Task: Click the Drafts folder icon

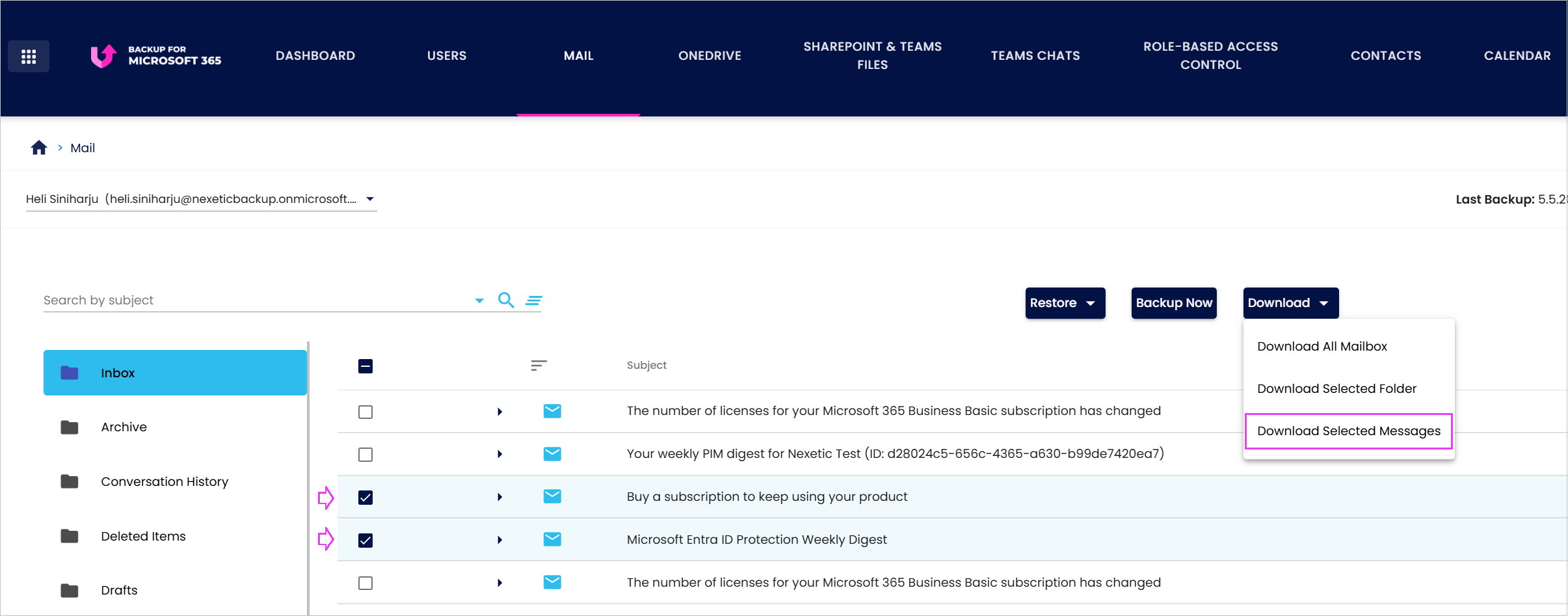Action: [x=70, y=591]
